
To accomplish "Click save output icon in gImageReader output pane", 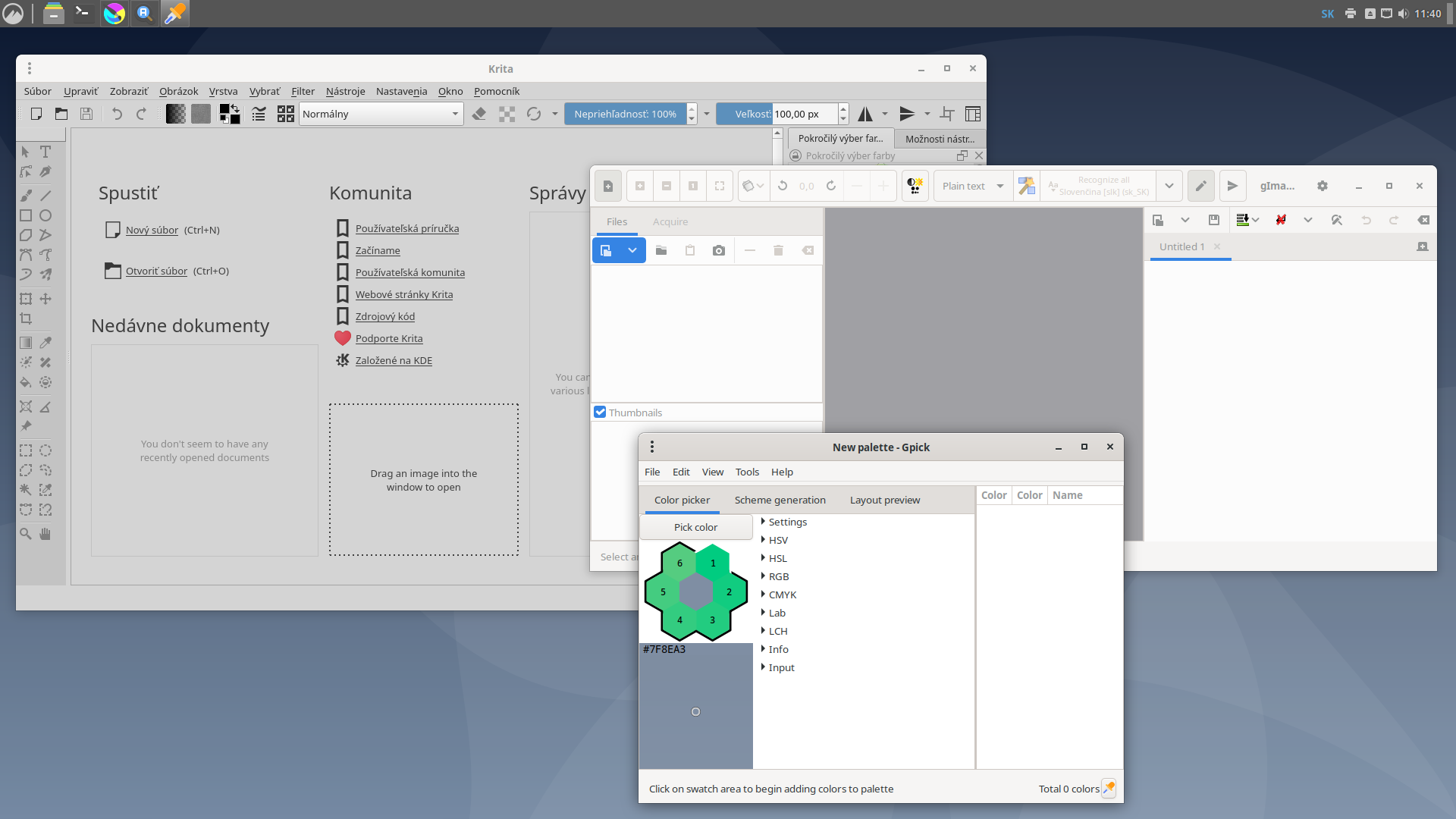I will 1214,220.
